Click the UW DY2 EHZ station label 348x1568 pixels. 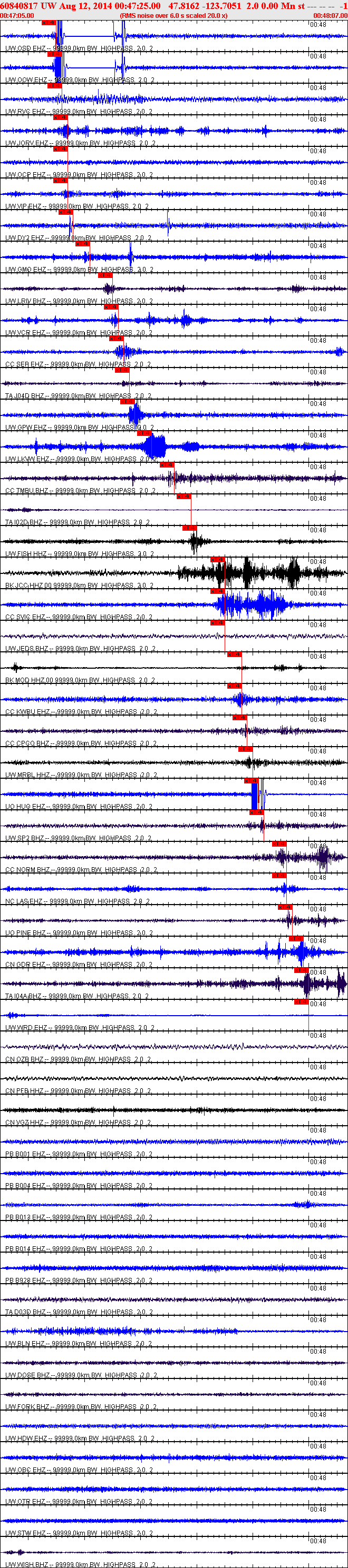pyautogui.click(x=78, y=238)
